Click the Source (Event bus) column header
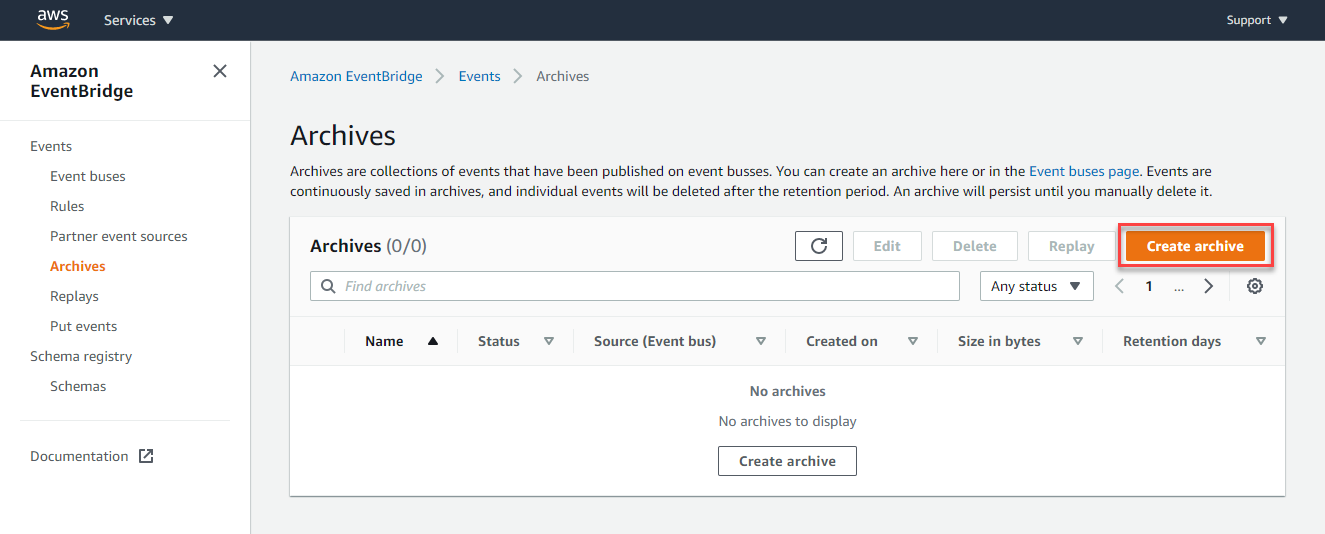This screenshot has height=534, width=1325. click(655, 341)
